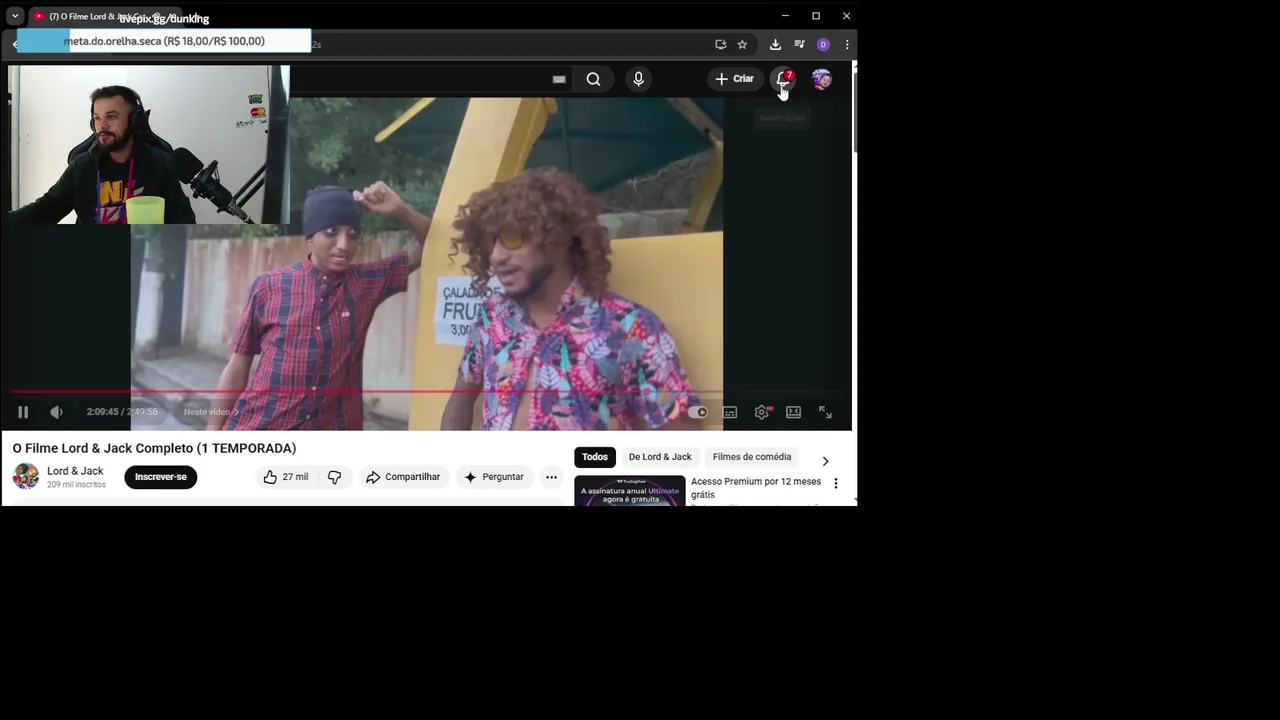Image resolution: width=1280 pixels, height=720 pixels.
Task: Open Chrome downloads
Action: (x=775, y=44)
